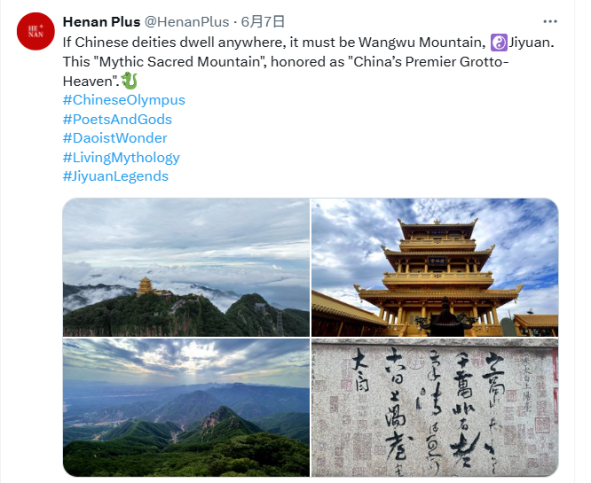591x483 pixels.
Task: Click the yin-yang emoji before Jiyuan
Action: [x=499, y=42]
